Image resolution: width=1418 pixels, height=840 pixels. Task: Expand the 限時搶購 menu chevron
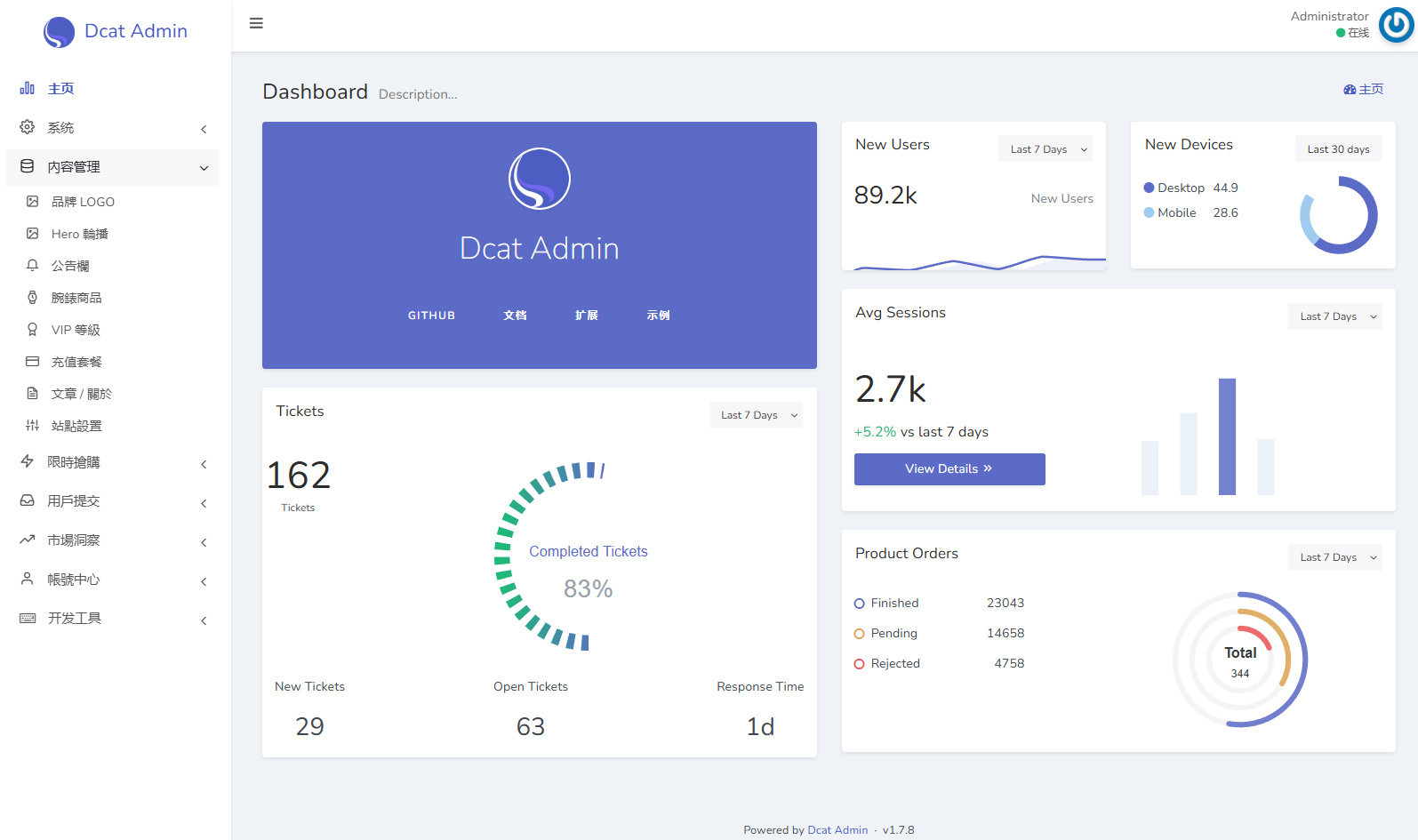[204, 464]
